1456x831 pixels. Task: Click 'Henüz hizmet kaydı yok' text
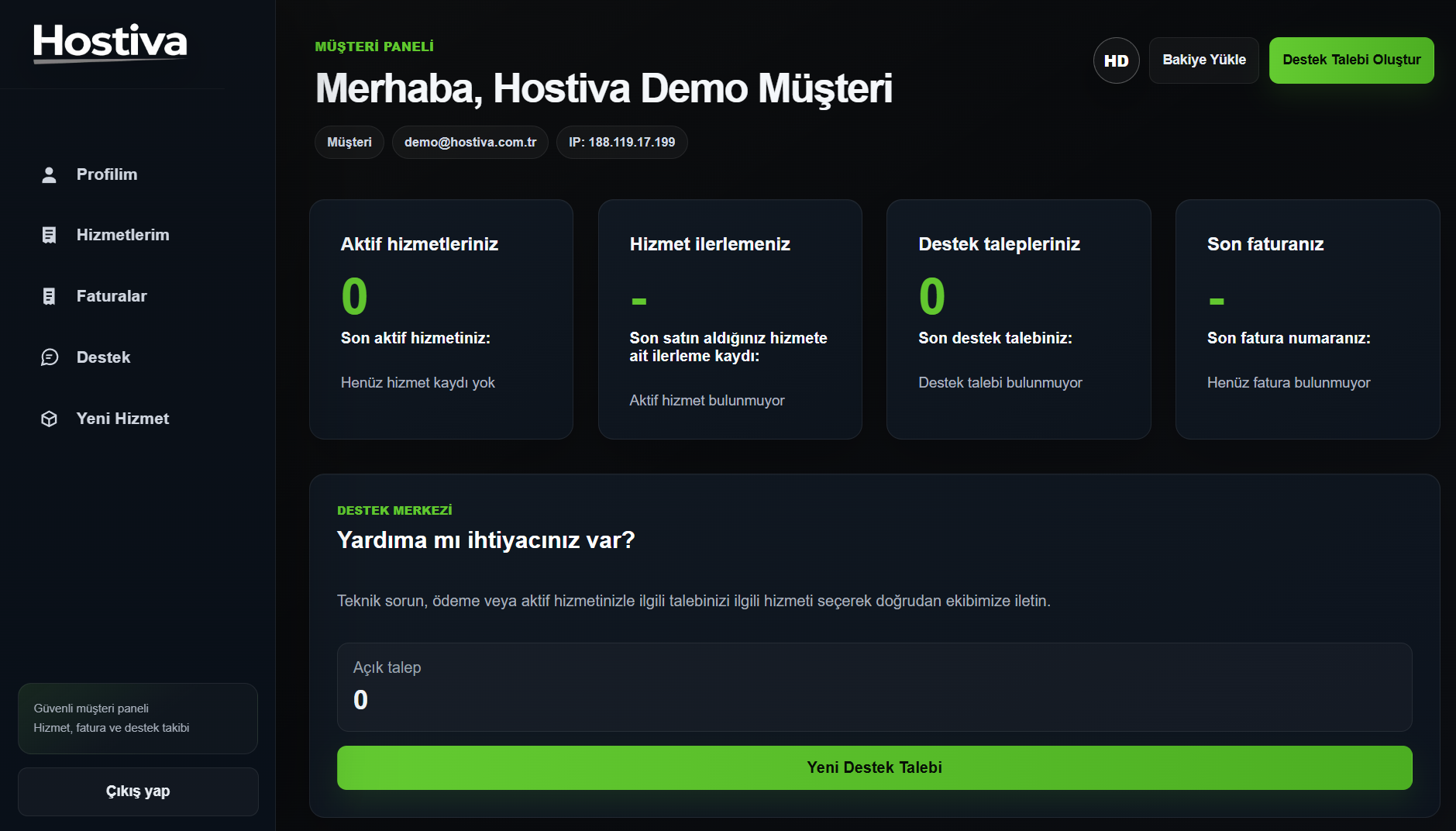pos(418,383)
